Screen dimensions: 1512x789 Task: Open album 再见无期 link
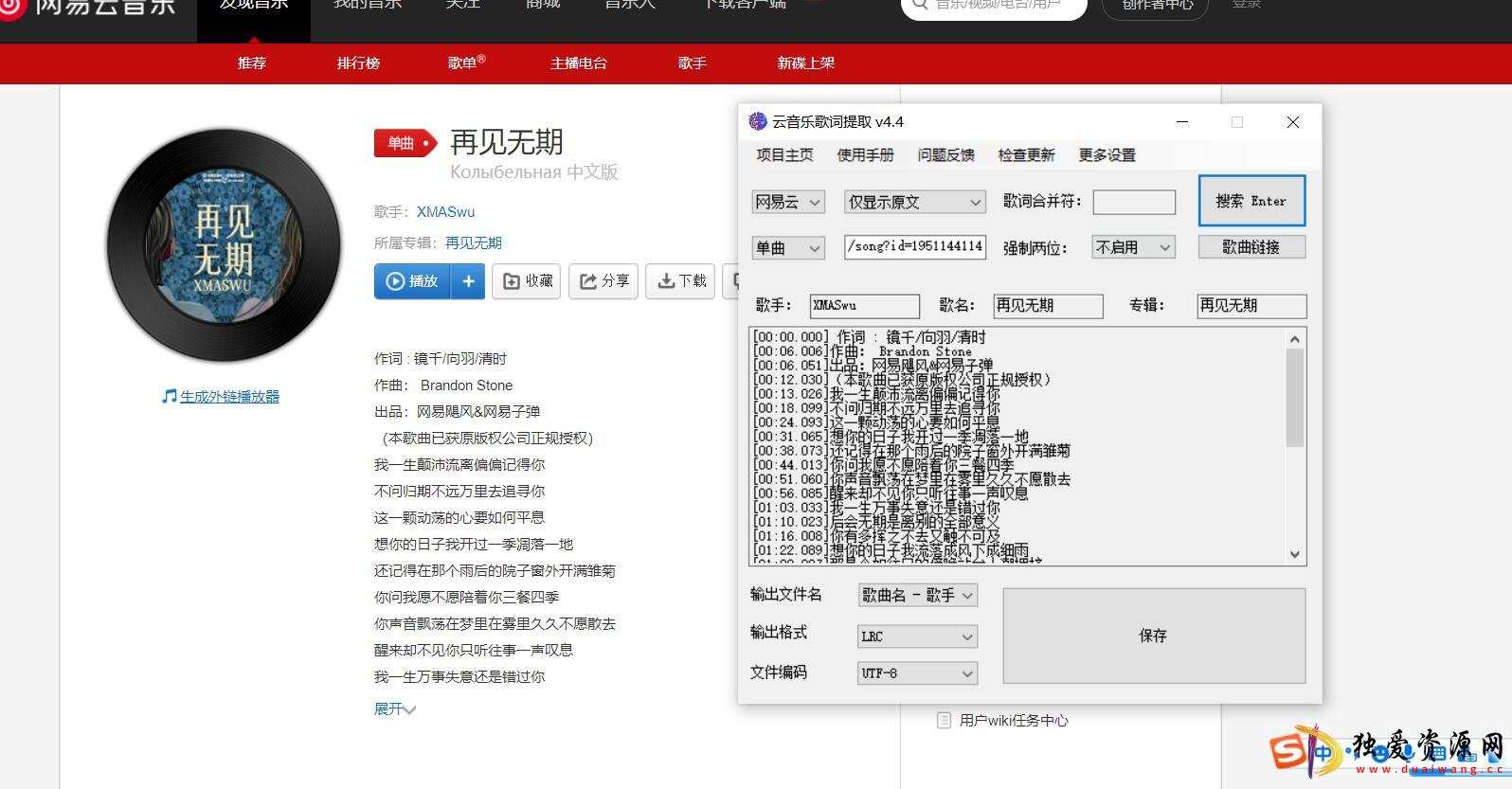pos(474,243)
